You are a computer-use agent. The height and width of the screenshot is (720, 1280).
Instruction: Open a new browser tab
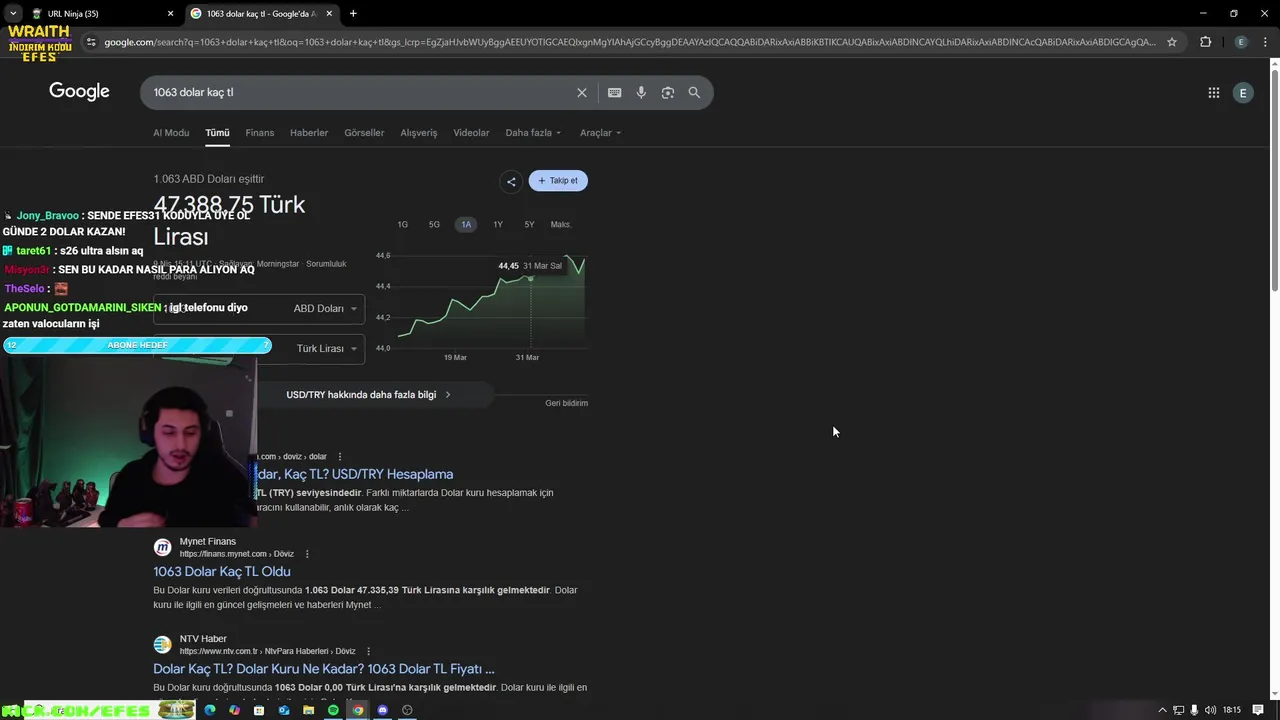coord(353,14)
